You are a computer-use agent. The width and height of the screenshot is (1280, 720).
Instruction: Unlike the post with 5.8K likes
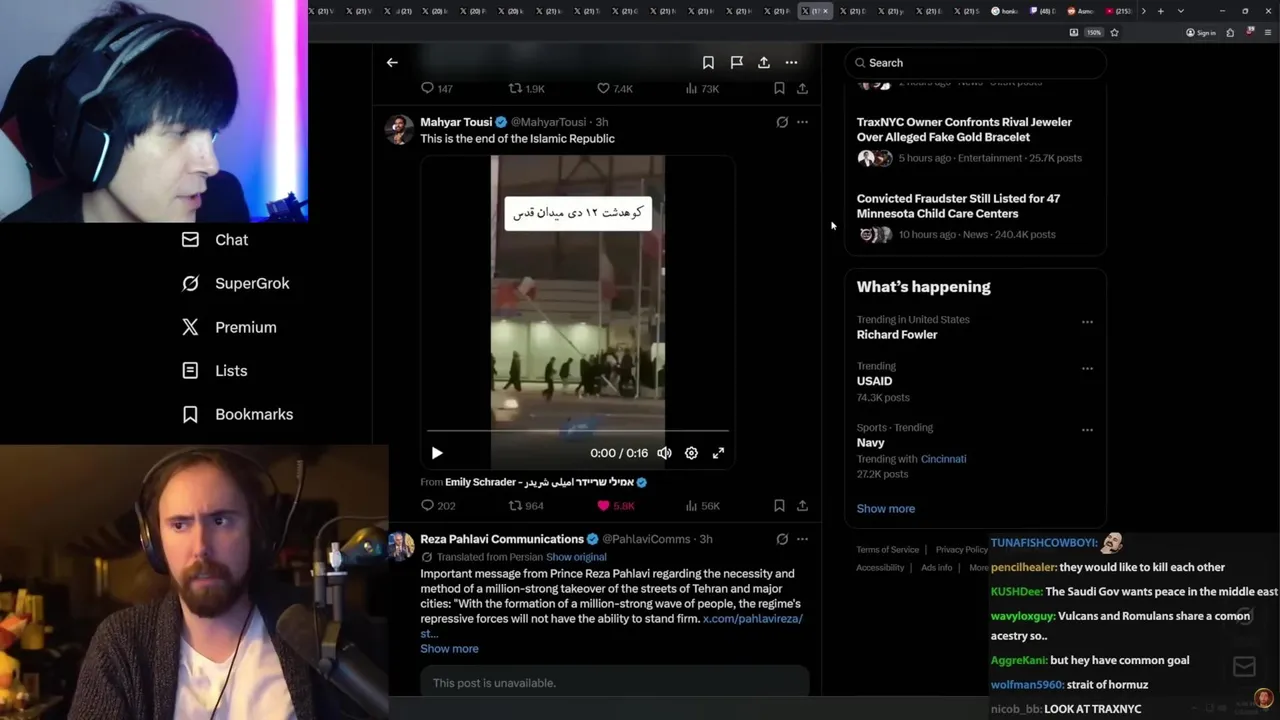[615, 505]
